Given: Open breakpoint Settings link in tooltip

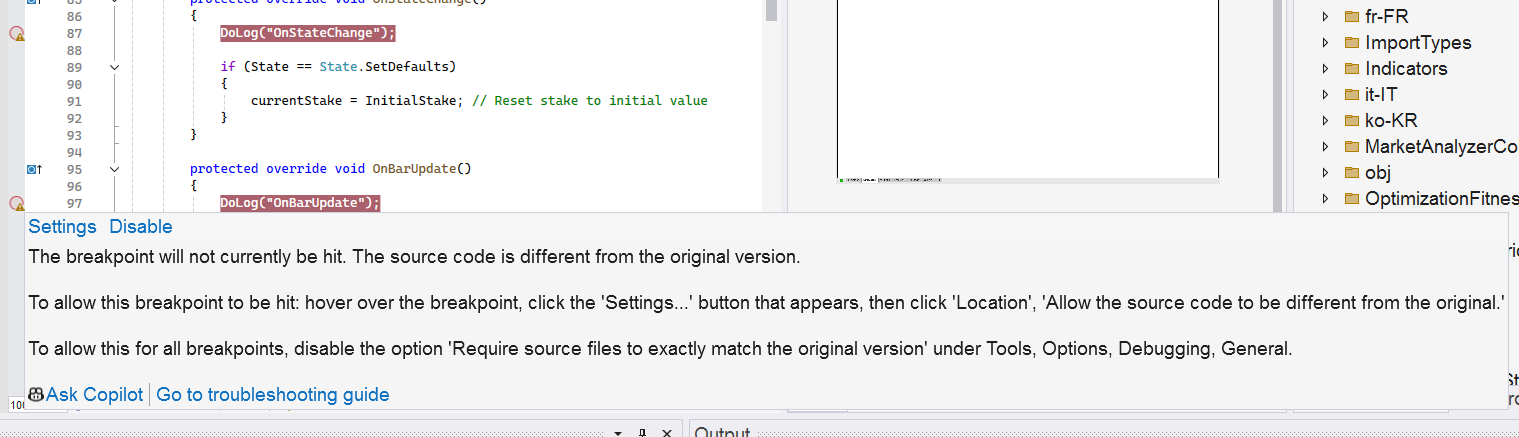Looking at the screenshot, I should tap(62, 227).
